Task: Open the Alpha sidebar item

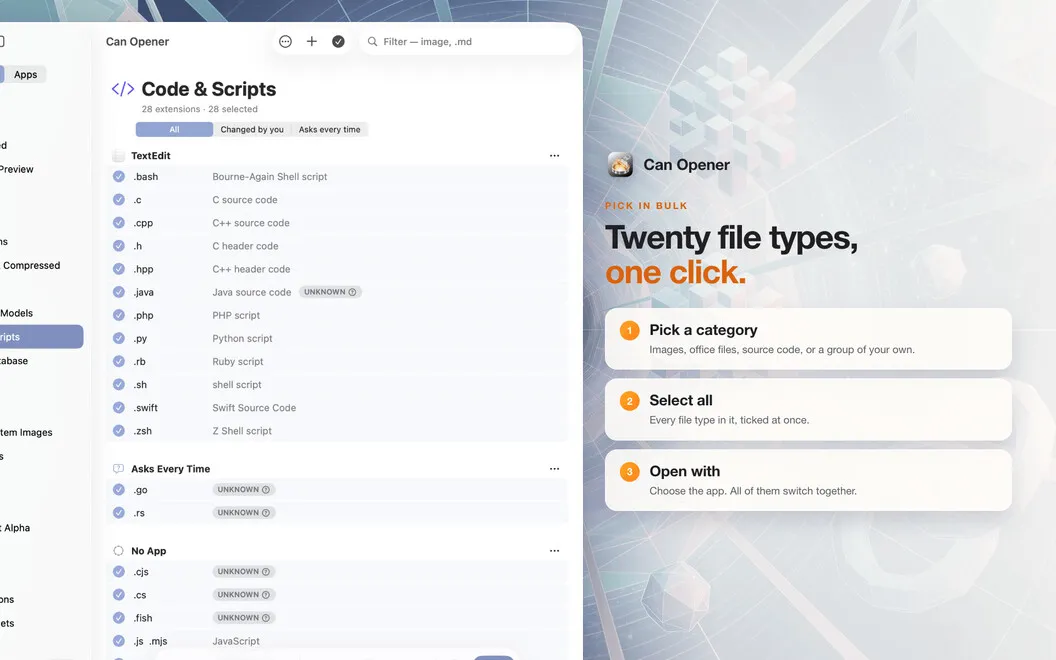Action: (x=16, y=528)
